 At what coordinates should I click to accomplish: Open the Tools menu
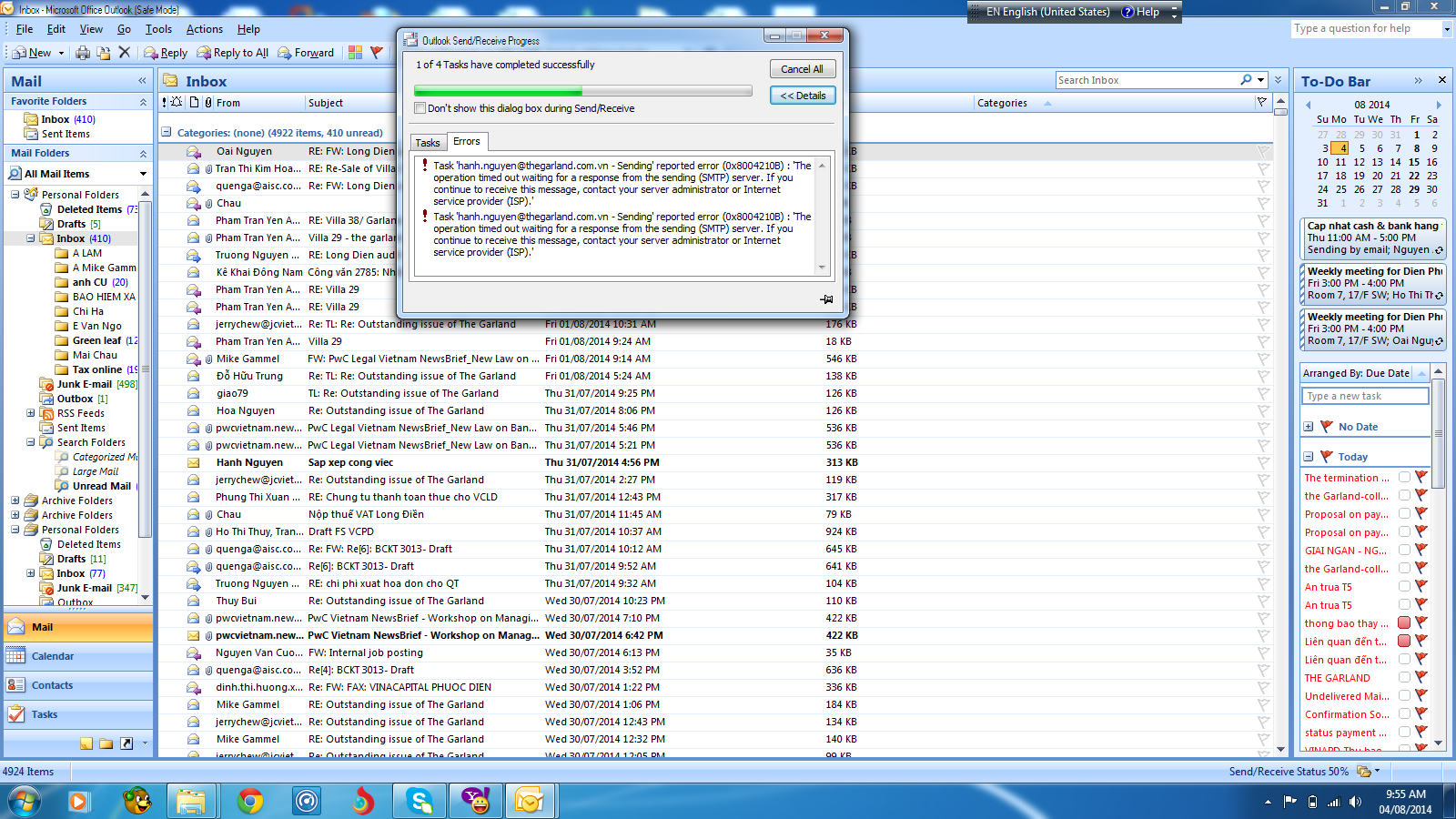tap(158, 29)
